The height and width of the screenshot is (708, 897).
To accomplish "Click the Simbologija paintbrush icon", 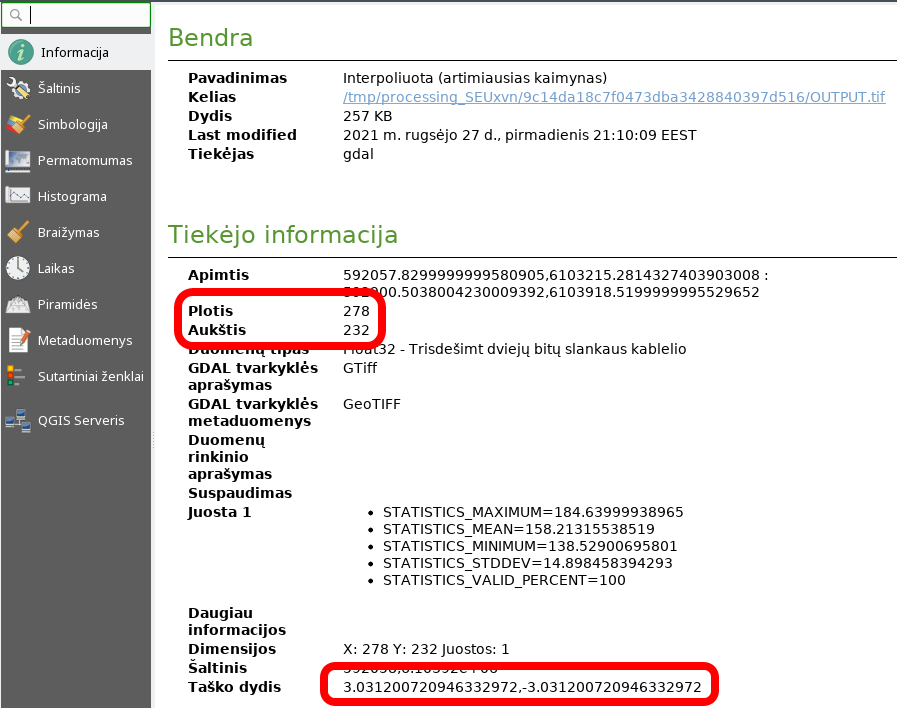I will tap(18, 124).
